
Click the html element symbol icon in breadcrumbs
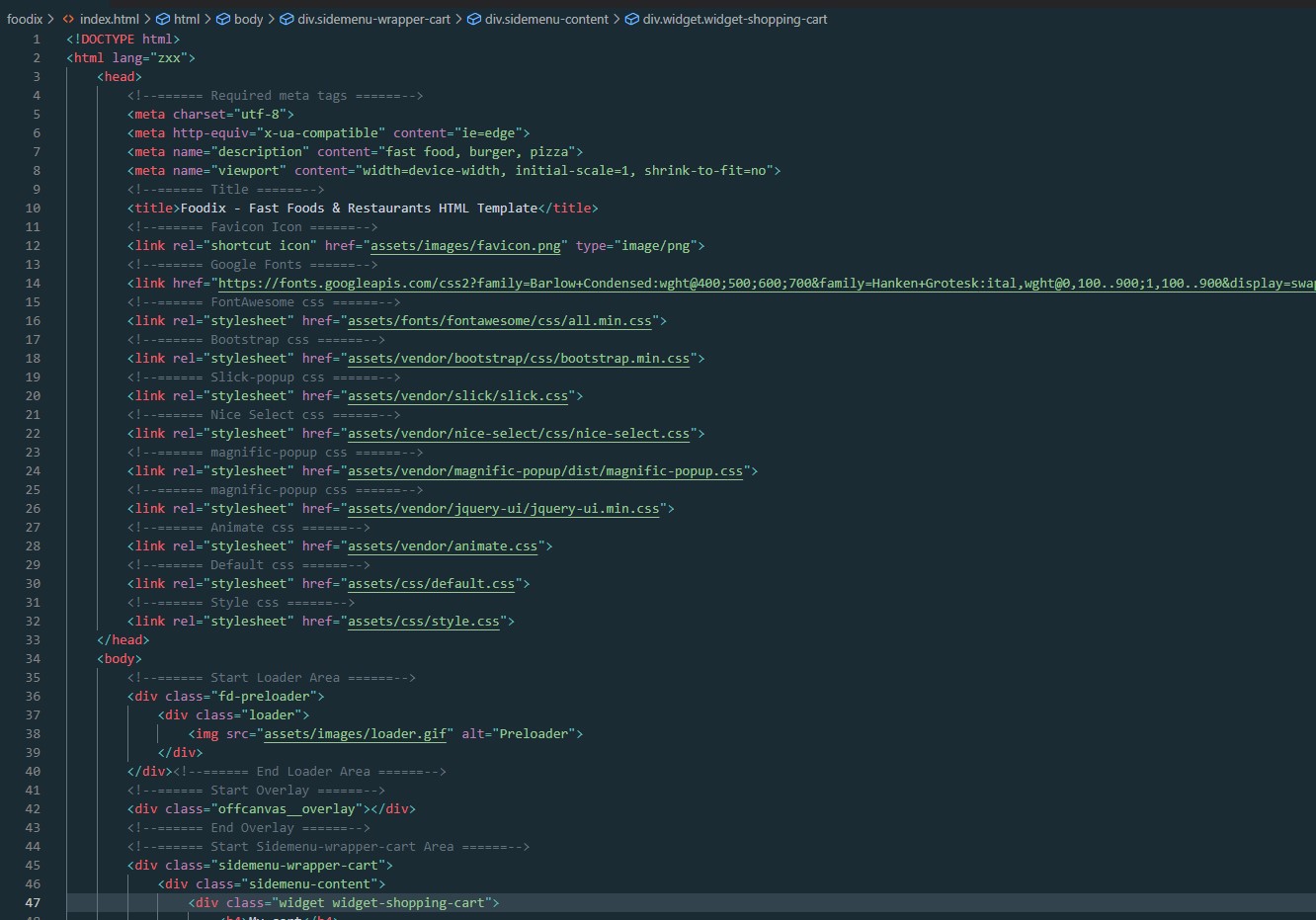click(163, 19)
